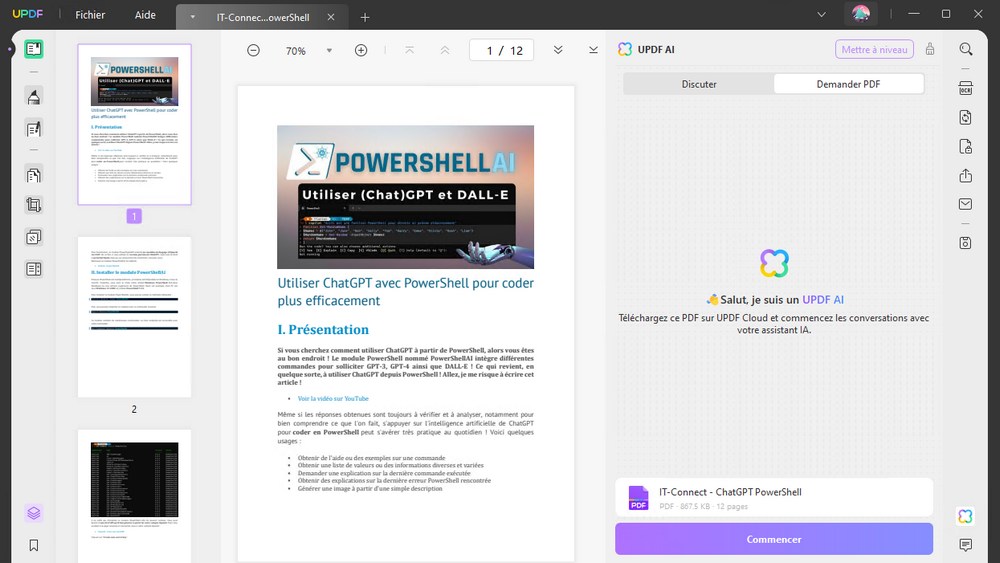This screenshot has height=563, width=1000.
Task: Select the Comment highlighter tool
Action: pyautogui.click(x=34, y=96)
